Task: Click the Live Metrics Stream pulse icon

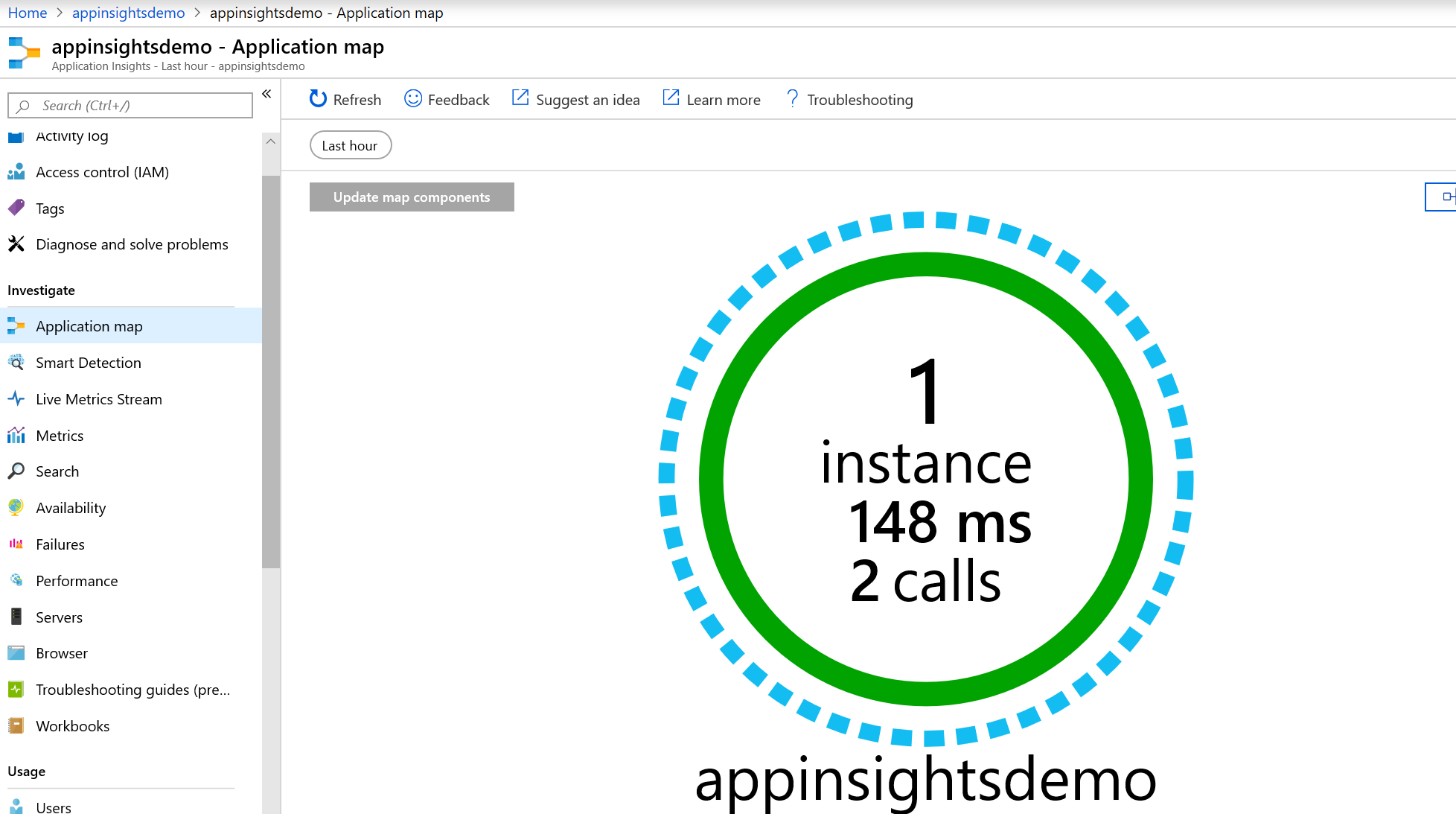Action: pos(16,398)
